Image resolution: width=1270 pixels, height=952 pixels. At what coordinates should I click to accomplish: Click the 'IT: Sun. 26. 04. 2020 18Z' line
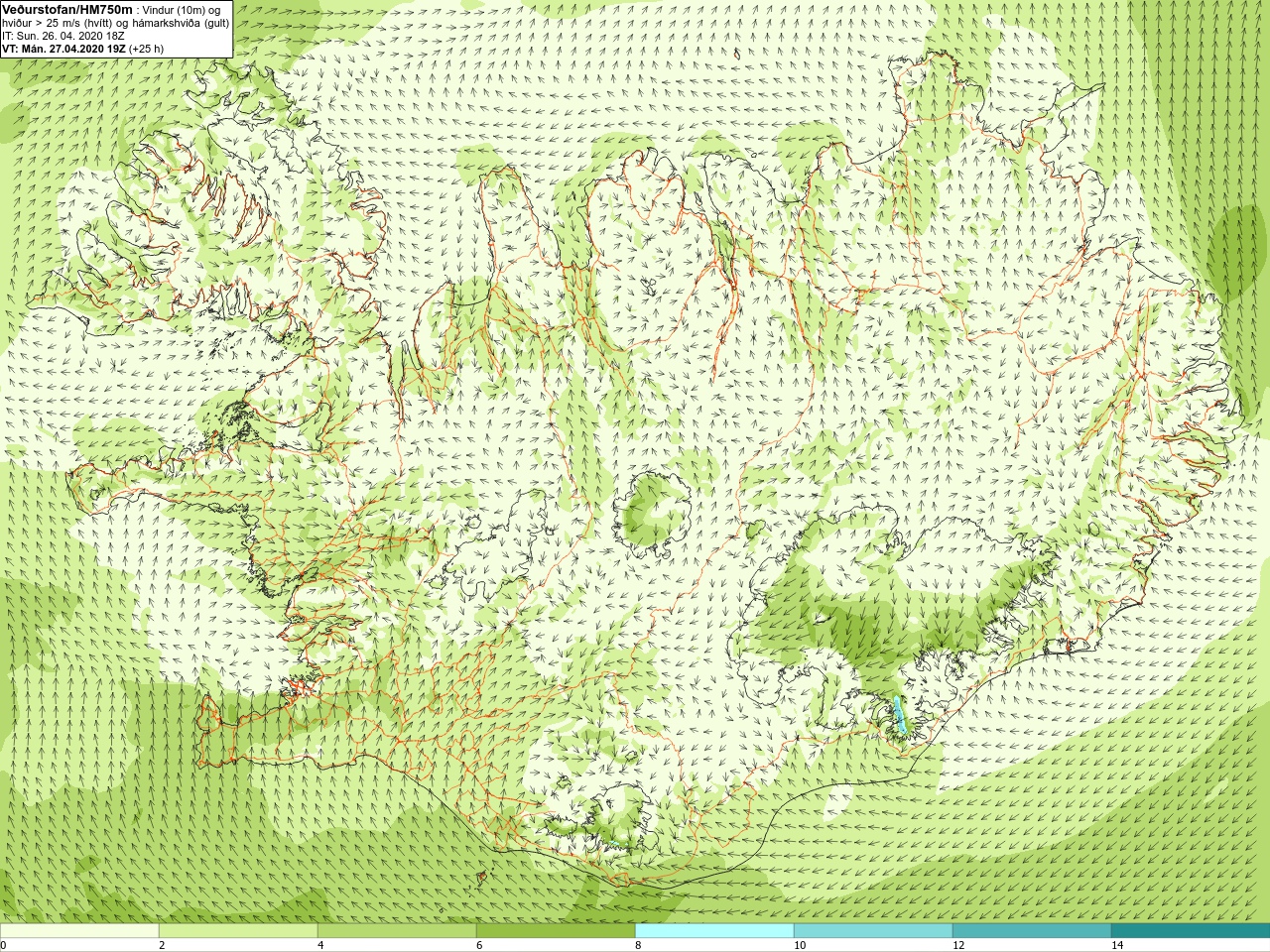point(63,35)
